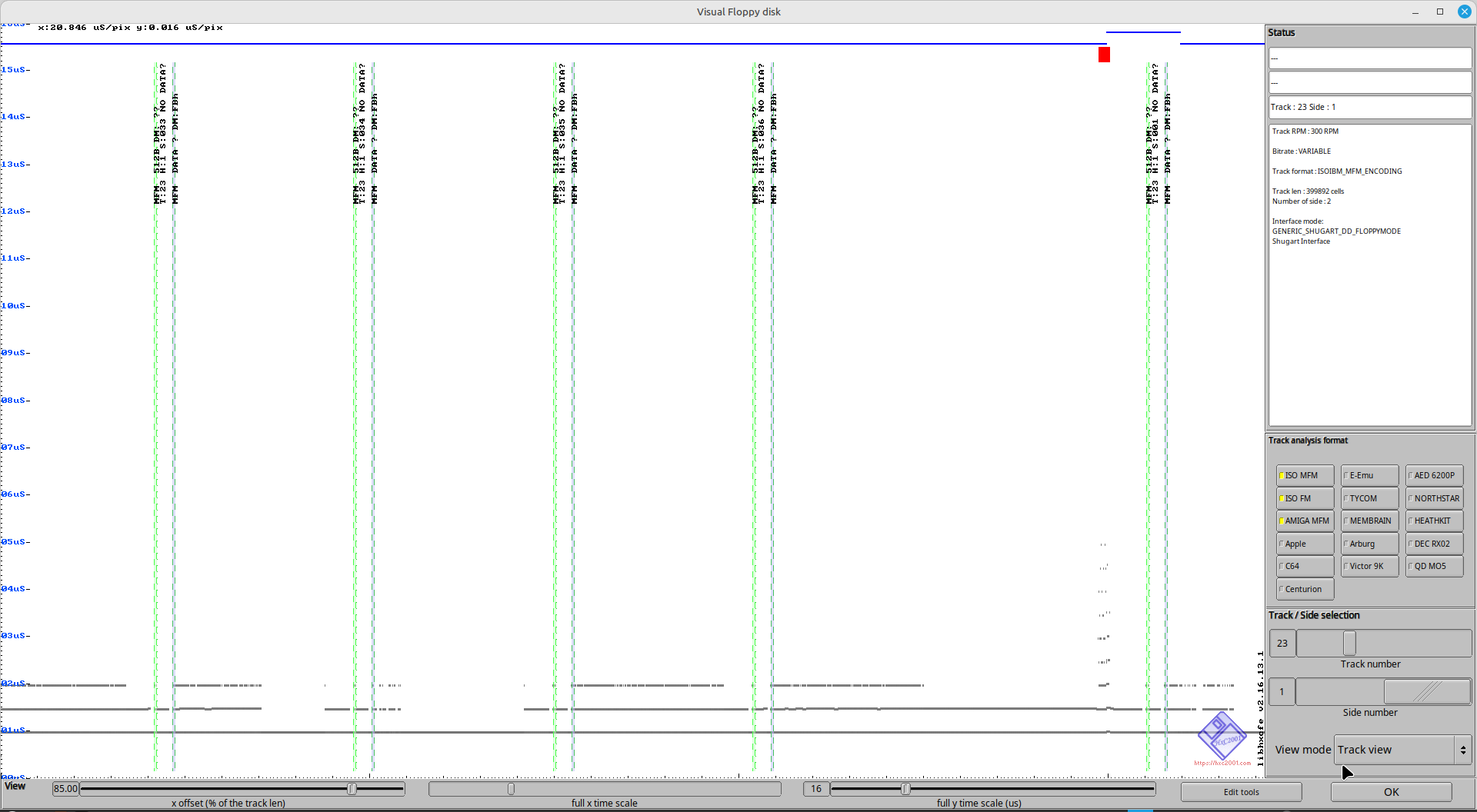Enable the DEC RX02 track format
The width and height of the screenshot is (1477, 812).
[1434, 544]
